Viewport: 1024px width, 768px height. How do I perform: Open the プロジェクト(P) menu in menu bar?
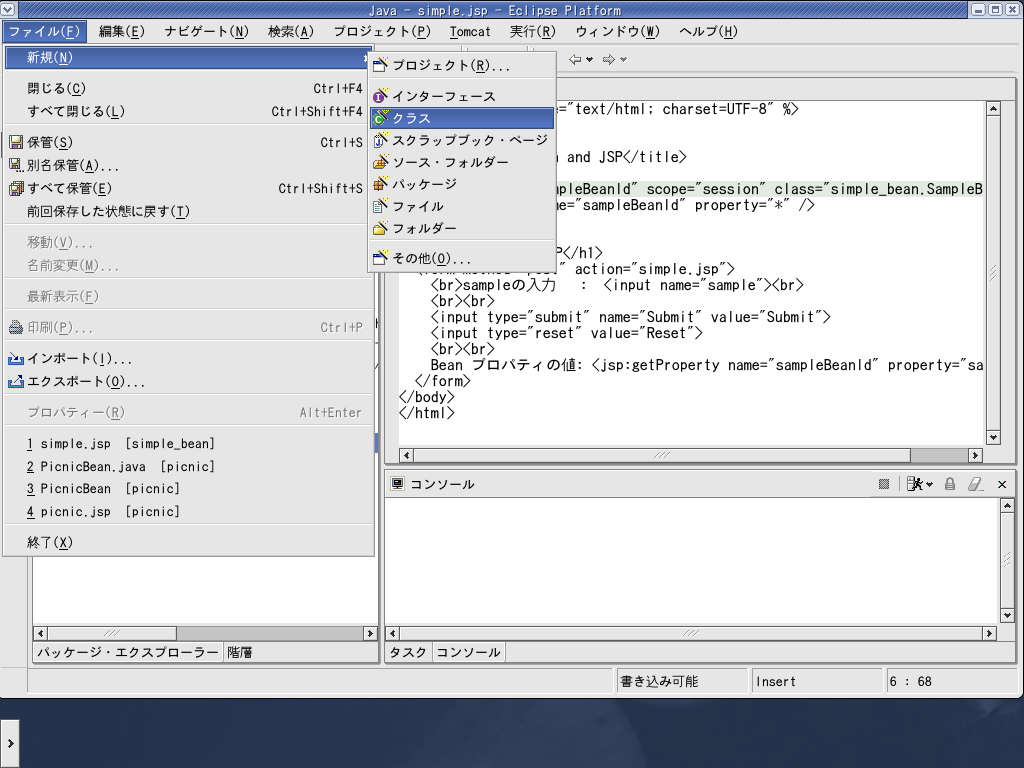[382, 31]
